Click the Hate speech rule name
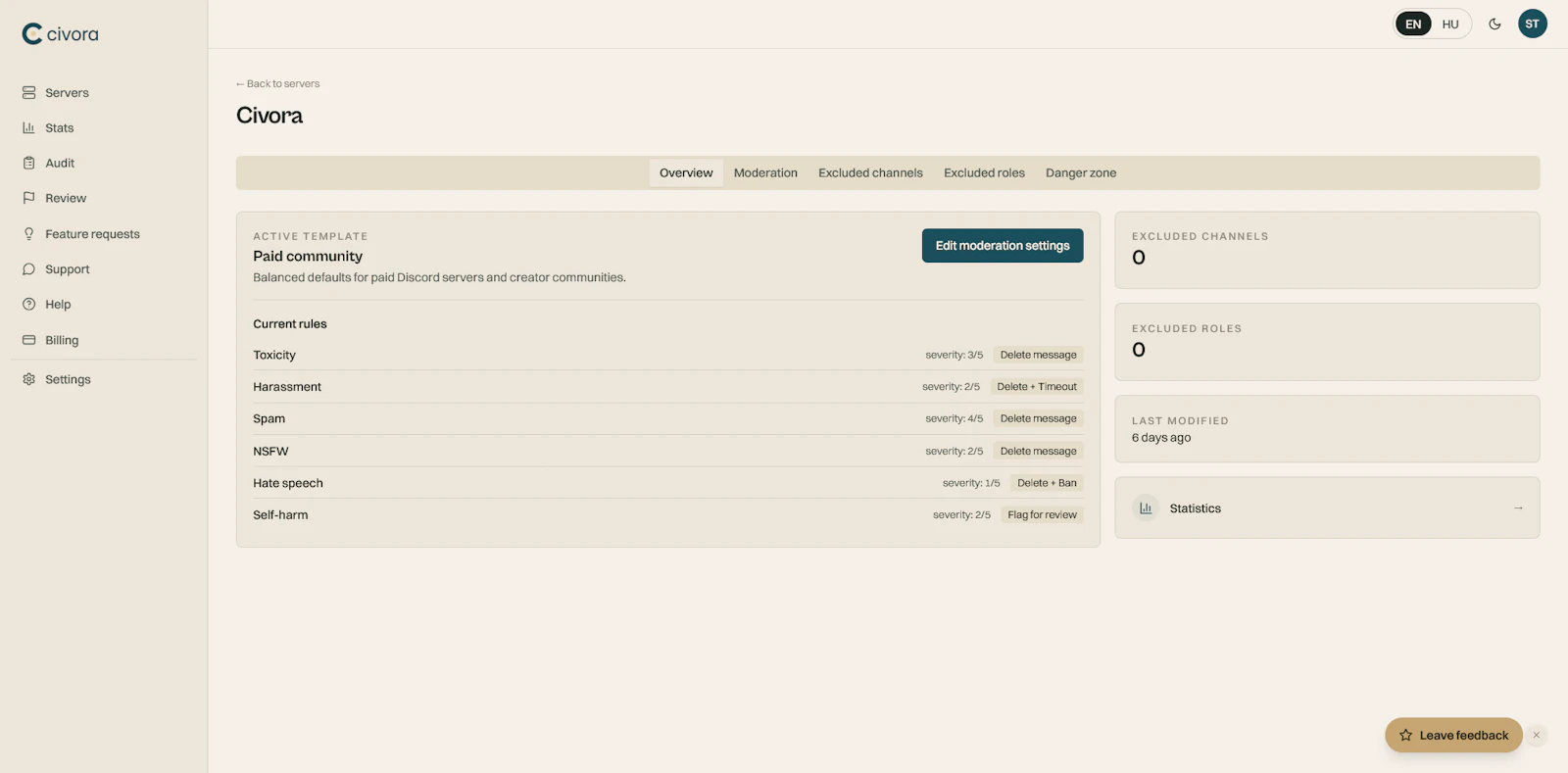Viewport: 1568px width, 773px height. pyautogui.click(x=288, y=483)
